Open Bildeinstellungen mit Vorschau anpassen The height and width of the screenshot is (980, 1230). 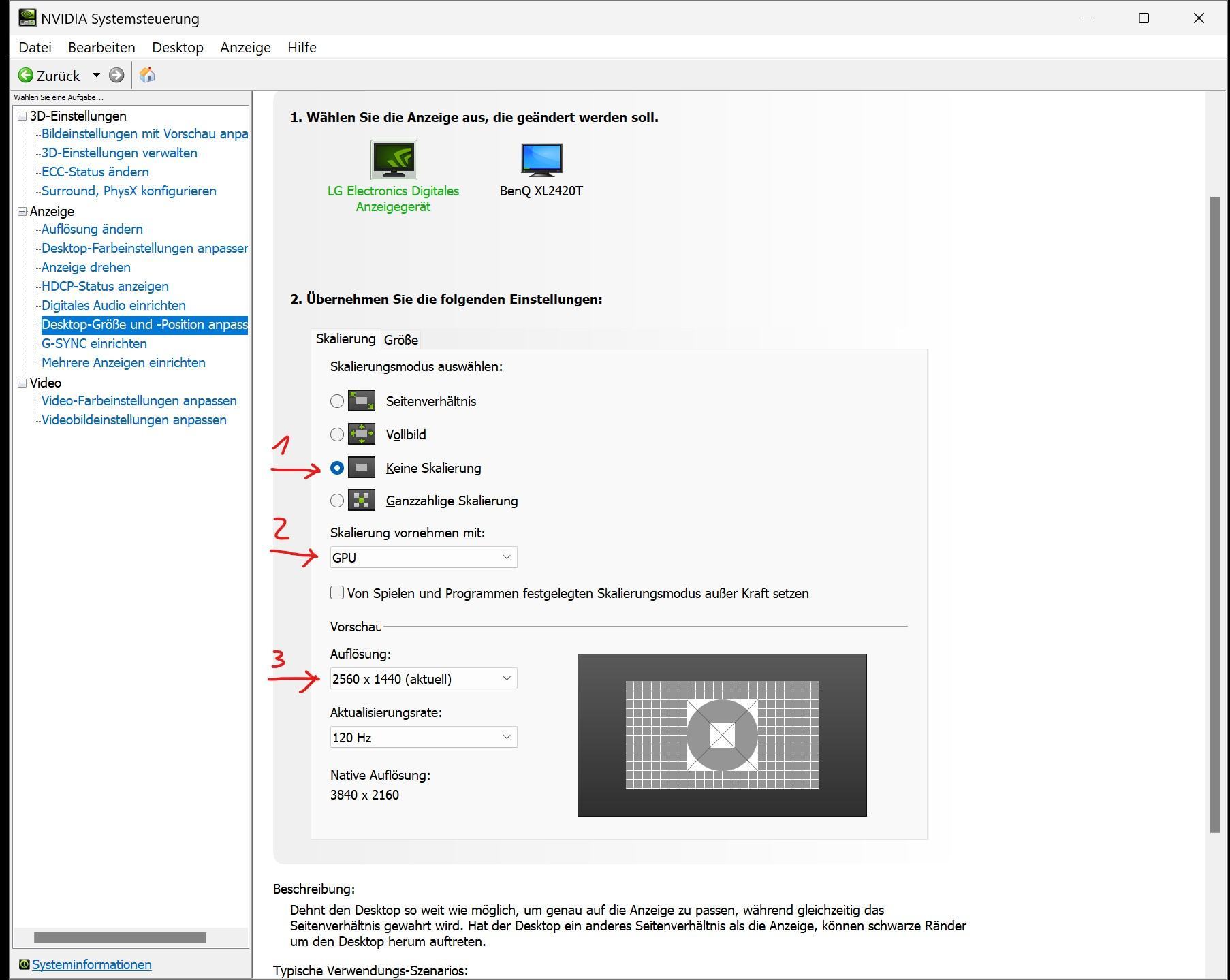pyautogui.click(x=144, y=134)
